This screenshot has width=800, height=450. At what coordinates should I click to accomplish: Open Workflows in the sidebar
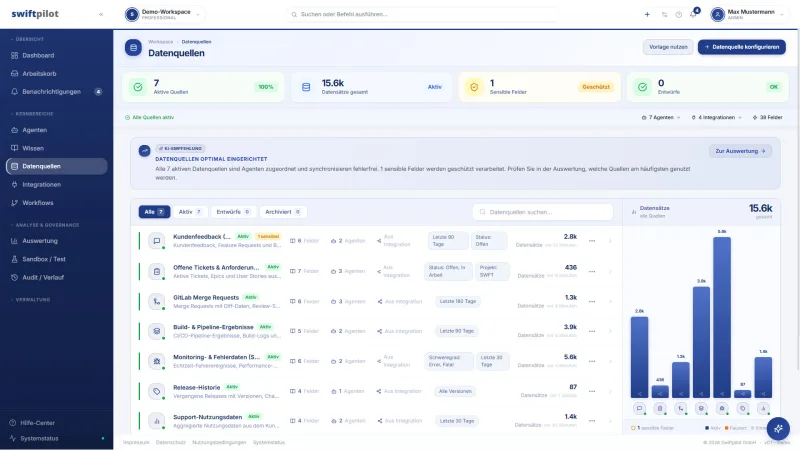tap(56, 203)
